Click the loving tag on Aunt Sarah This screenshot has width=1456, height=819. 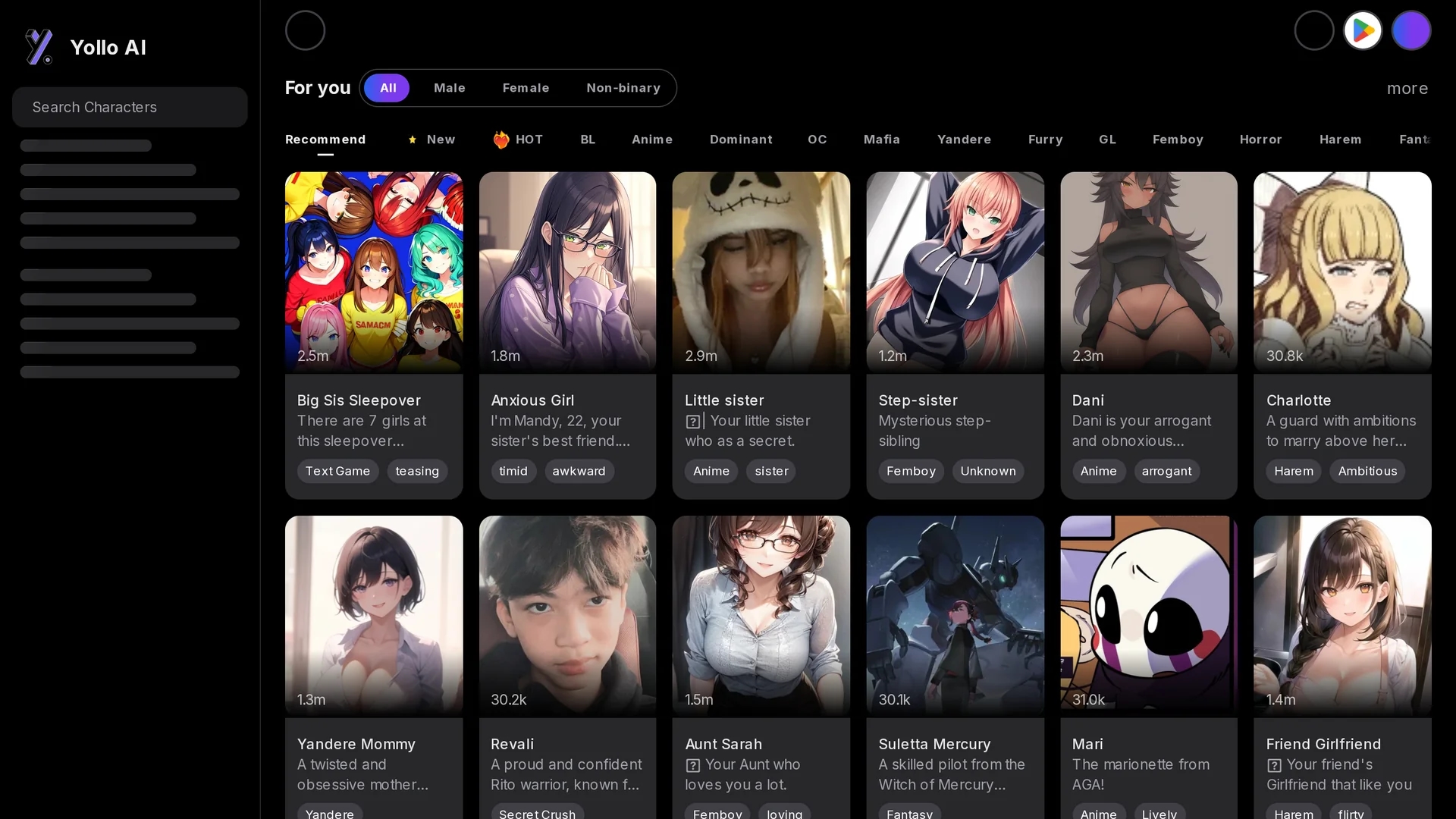(784, 813)
